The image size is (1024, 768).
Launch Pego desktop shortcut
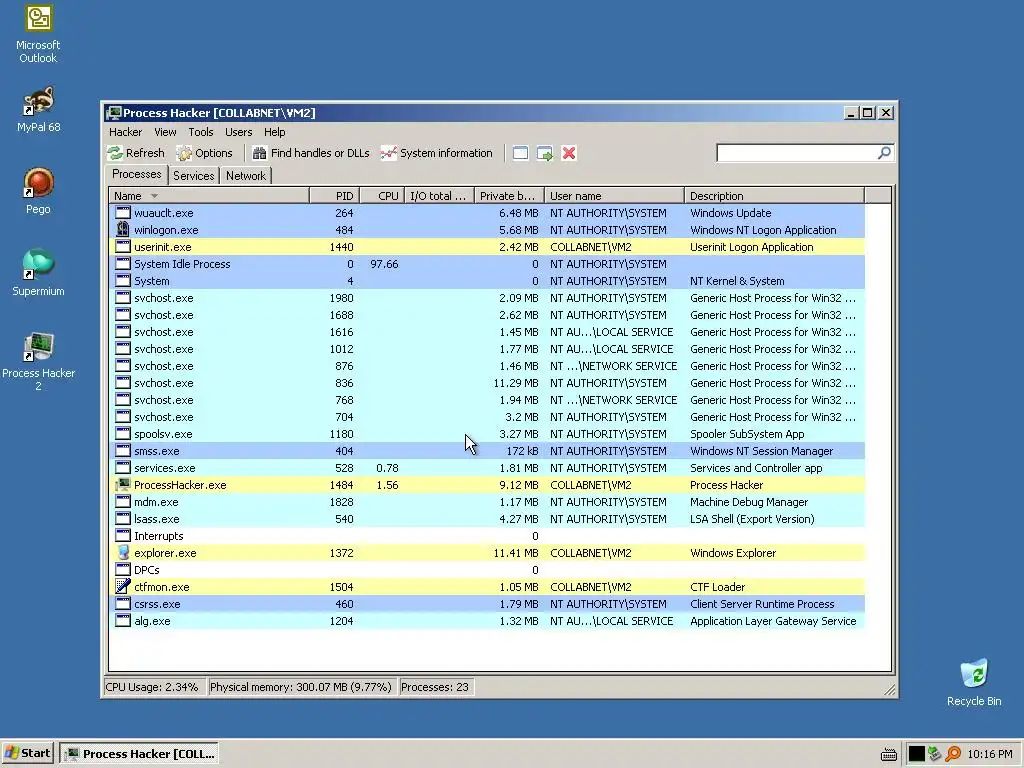[x=38, y=191]
